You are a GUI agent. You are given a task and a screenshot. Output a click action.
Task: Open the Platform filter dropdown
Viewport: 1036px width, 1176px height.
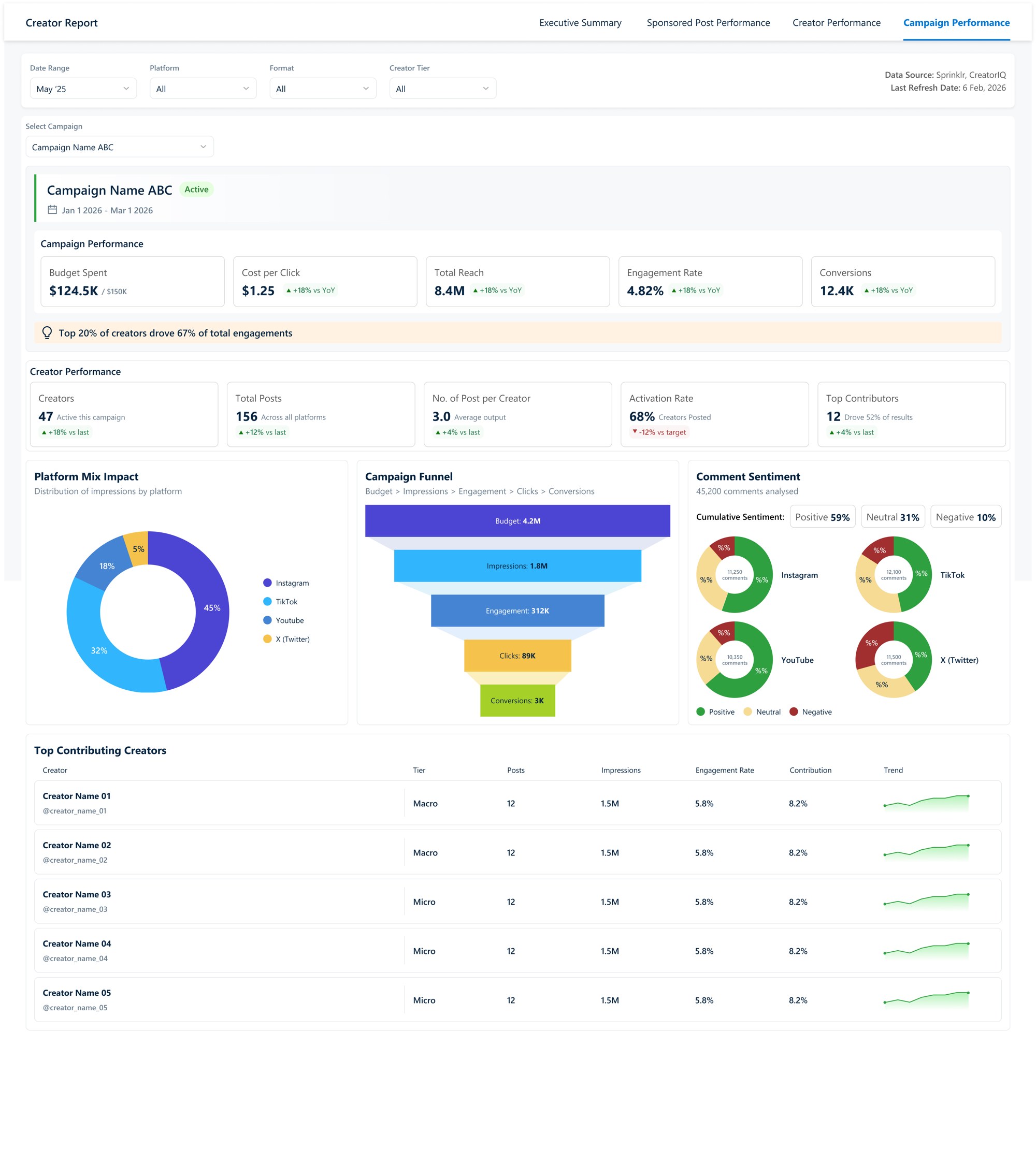point(203,89)
